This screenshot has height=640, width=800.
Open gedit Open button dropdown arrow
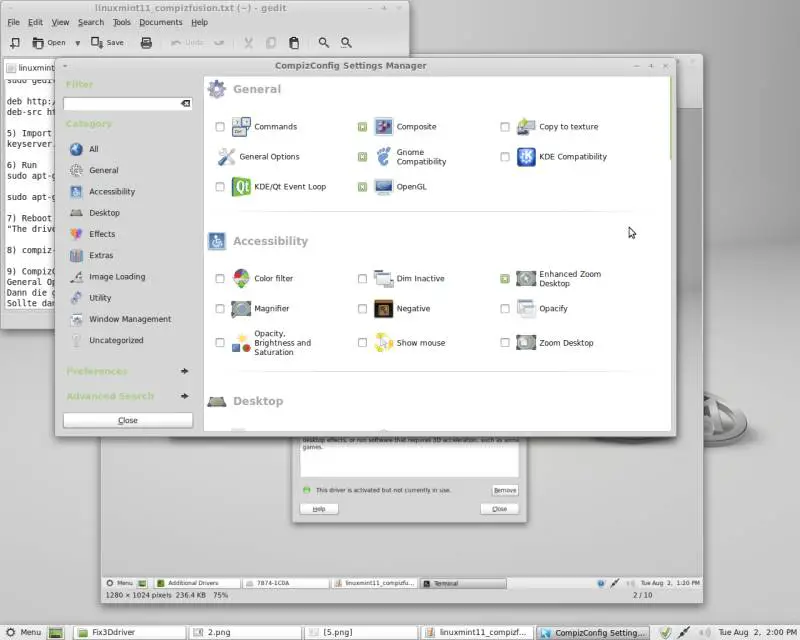pyautogui.click(x=78, y=43)
